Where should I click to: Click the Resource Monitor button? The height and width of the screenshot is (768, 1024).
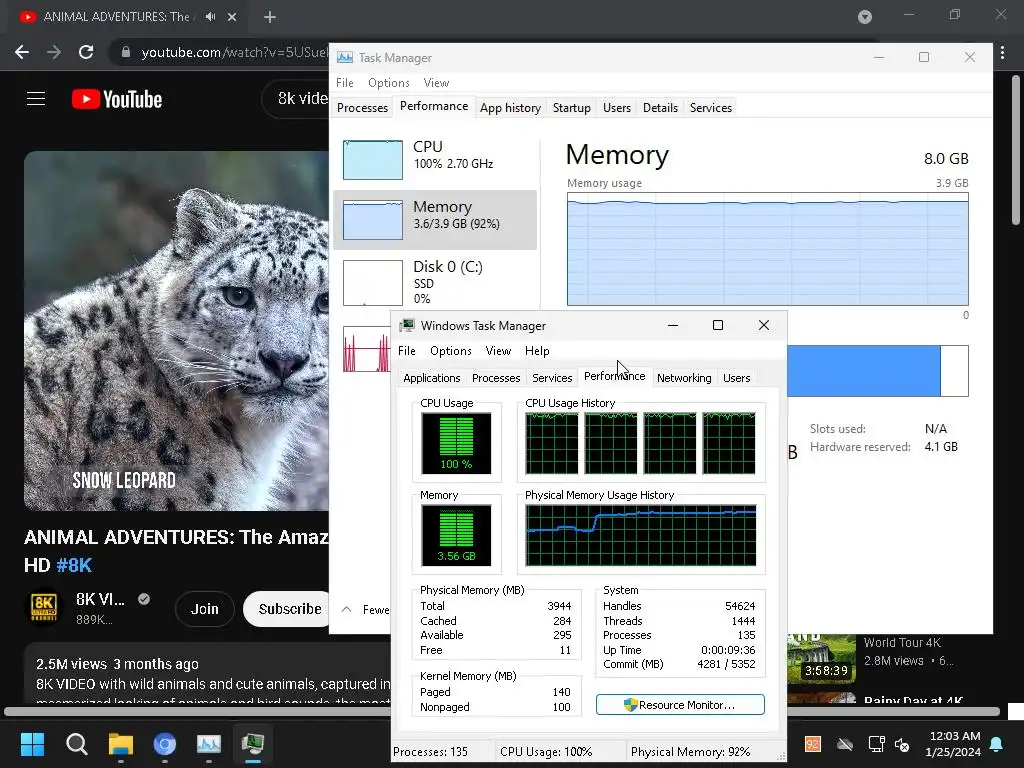pyautogui.click(x=680, y=705)
